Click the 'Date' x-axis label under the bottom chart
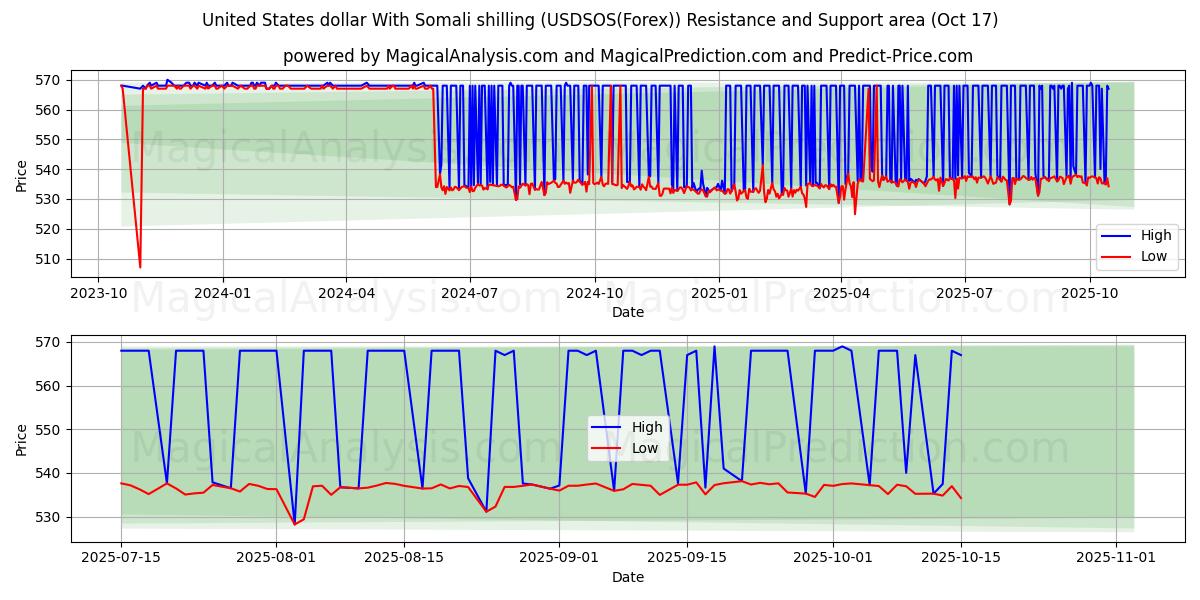 click(x=627, y=577)
